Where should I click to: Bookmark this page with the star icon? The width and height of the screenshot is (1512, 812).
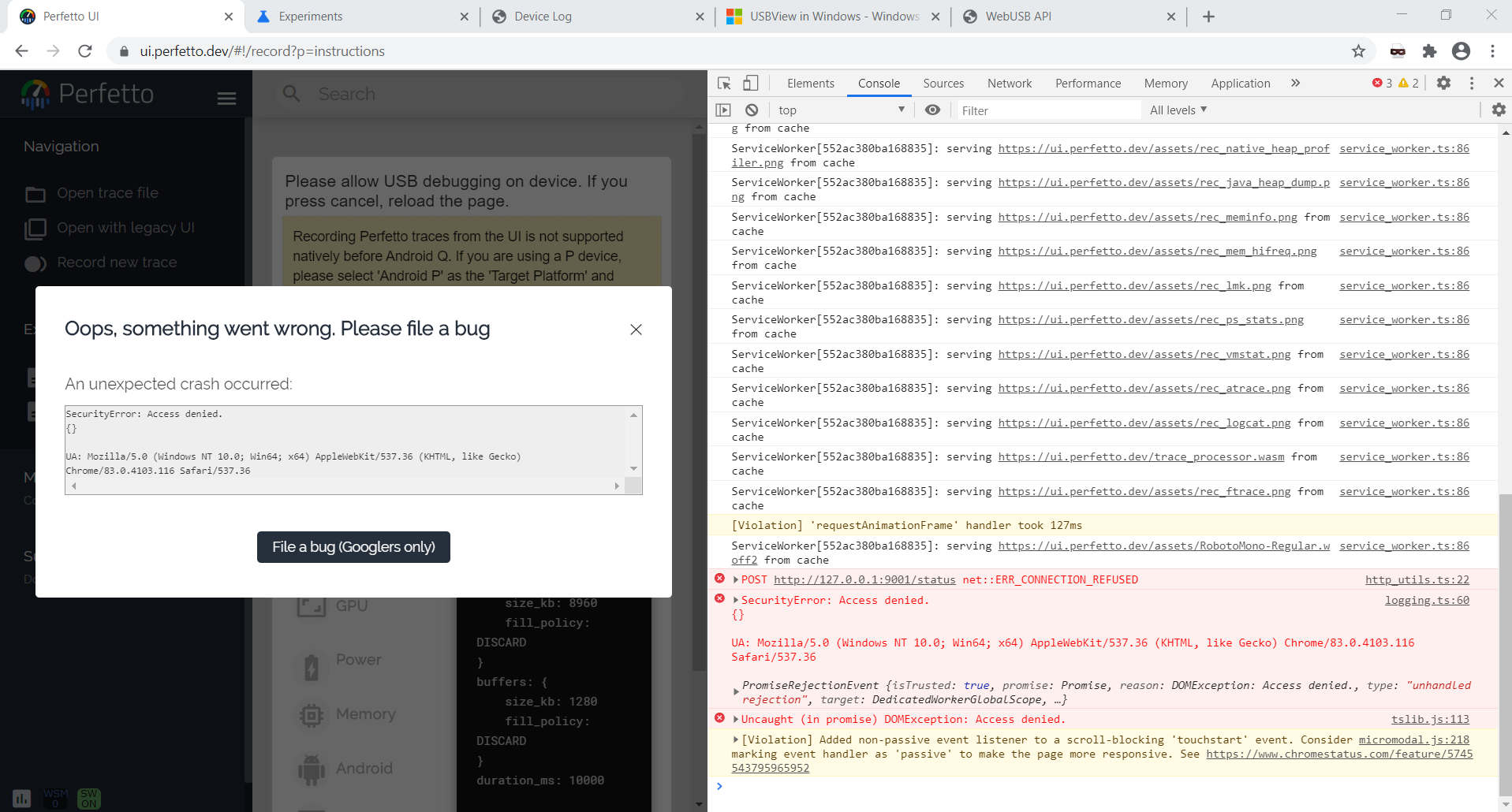[1358, 51]
